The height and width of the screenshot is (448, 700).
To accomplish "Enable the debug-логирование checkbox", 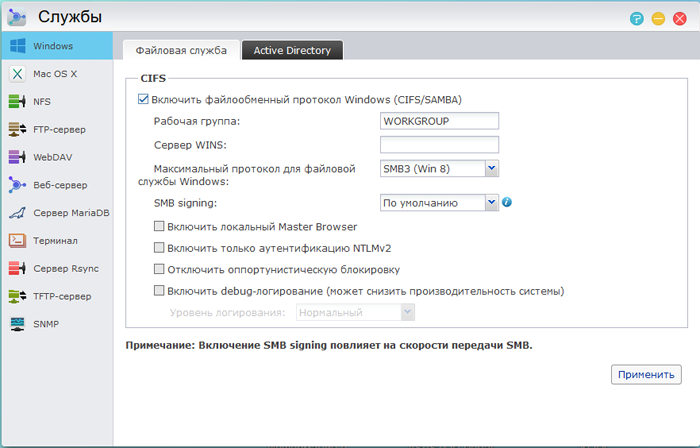I will [159, 290].
